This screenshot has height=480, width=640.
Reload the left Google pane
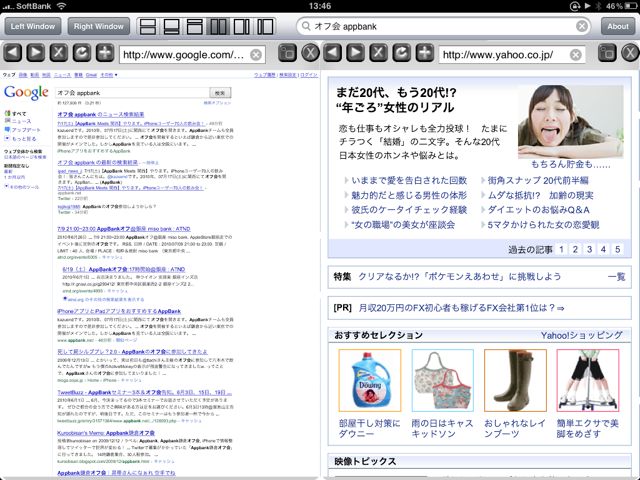tap(82, 53)
